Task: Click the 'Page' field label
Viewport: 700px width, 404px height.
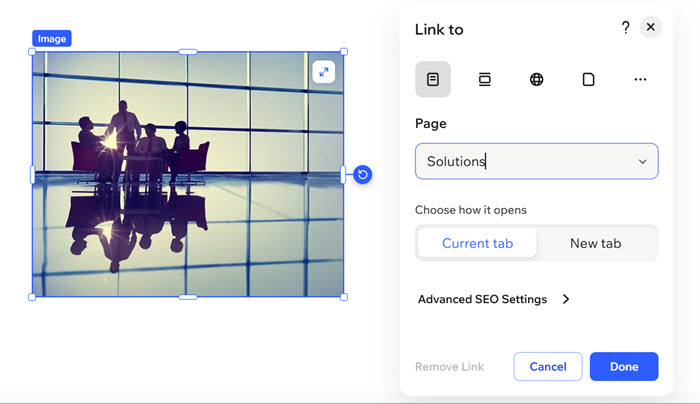Action: click(x=430, y=123)
